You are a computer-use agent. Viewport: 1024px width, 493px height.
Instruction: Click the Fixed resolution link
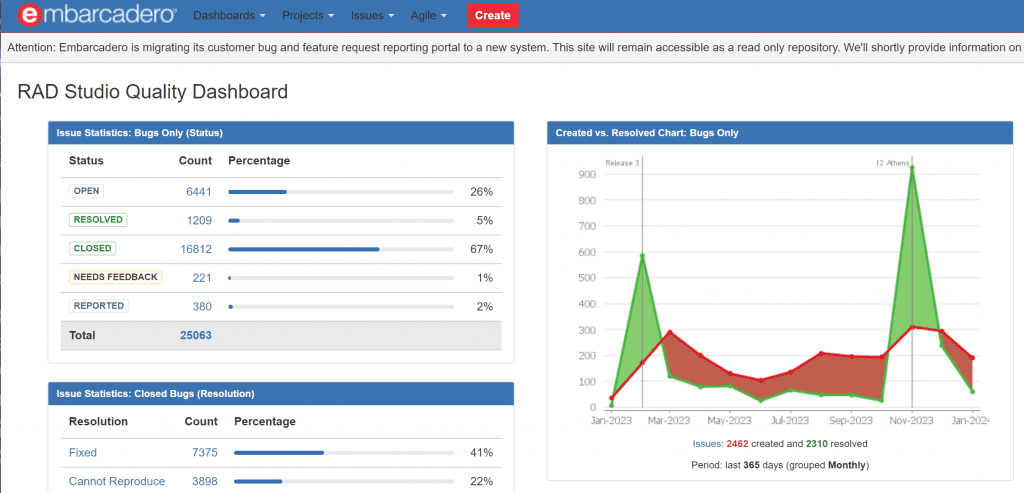pos(83,453)
